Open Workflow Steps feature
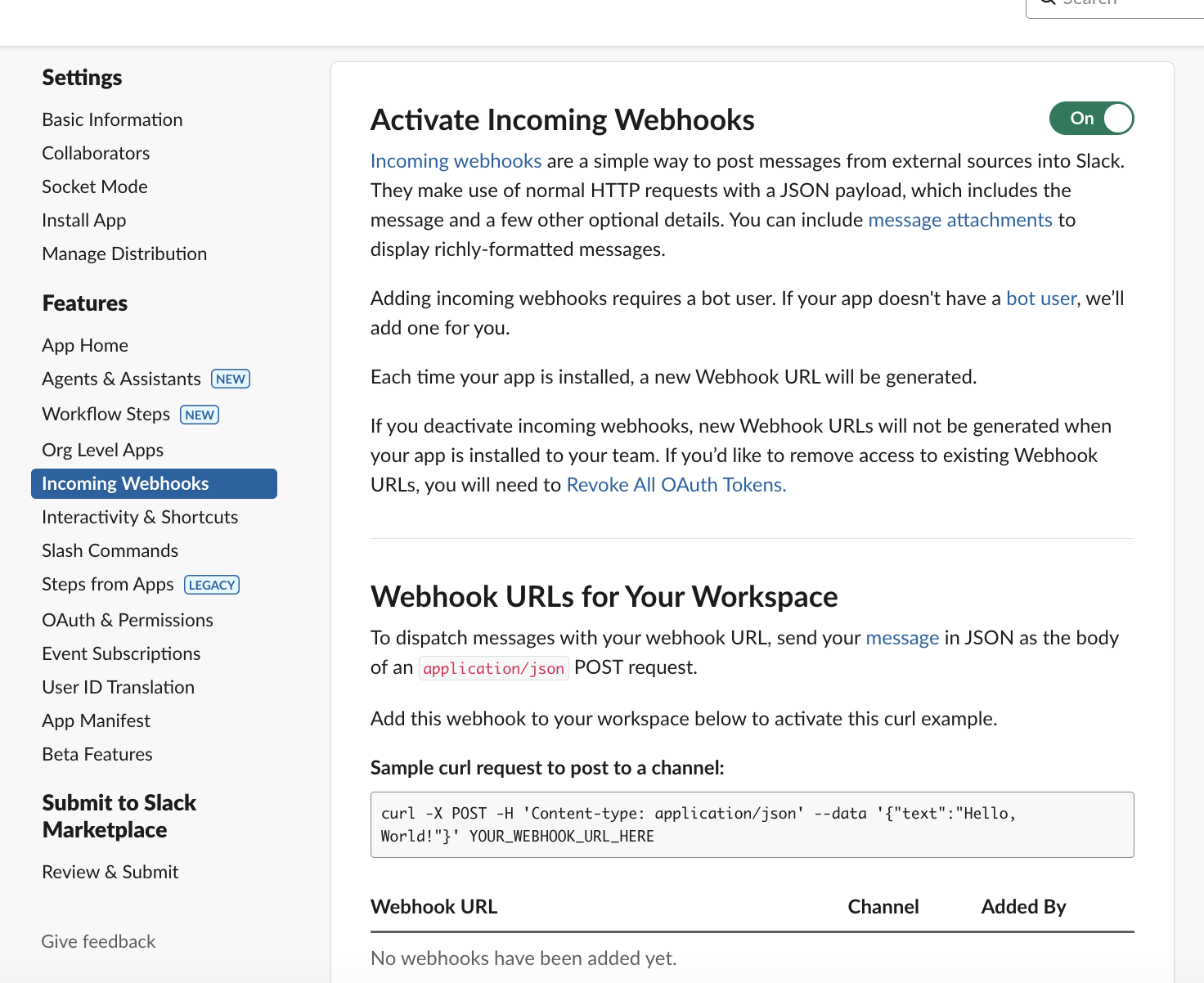 (106, 414)
